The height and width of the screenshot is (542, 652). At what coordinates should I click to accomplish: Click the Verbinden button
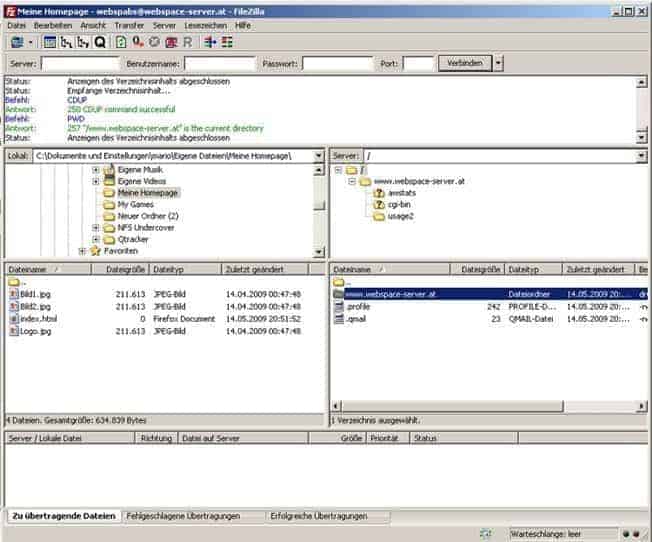coord(465,63)
